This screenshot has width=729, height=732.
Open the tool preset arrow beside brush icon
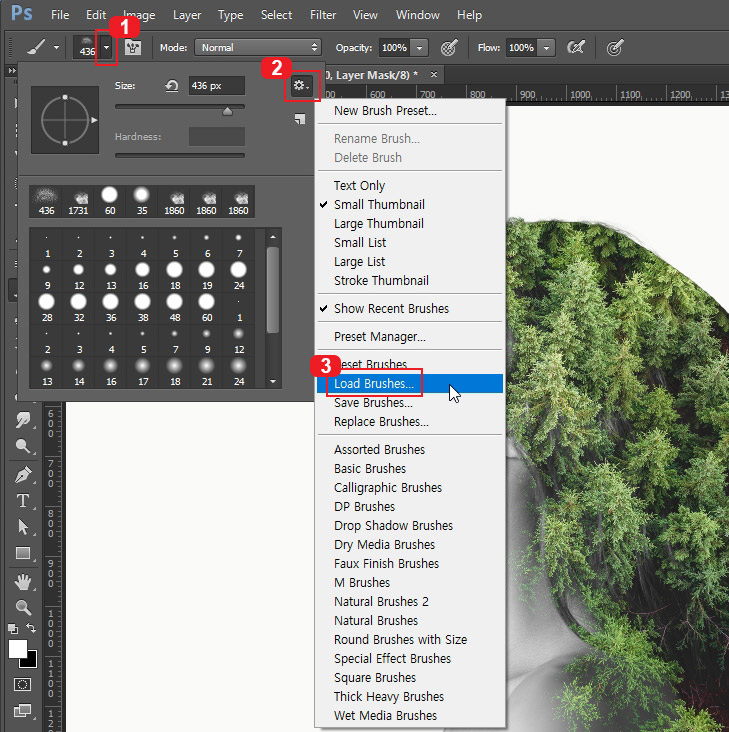point(56,47)
